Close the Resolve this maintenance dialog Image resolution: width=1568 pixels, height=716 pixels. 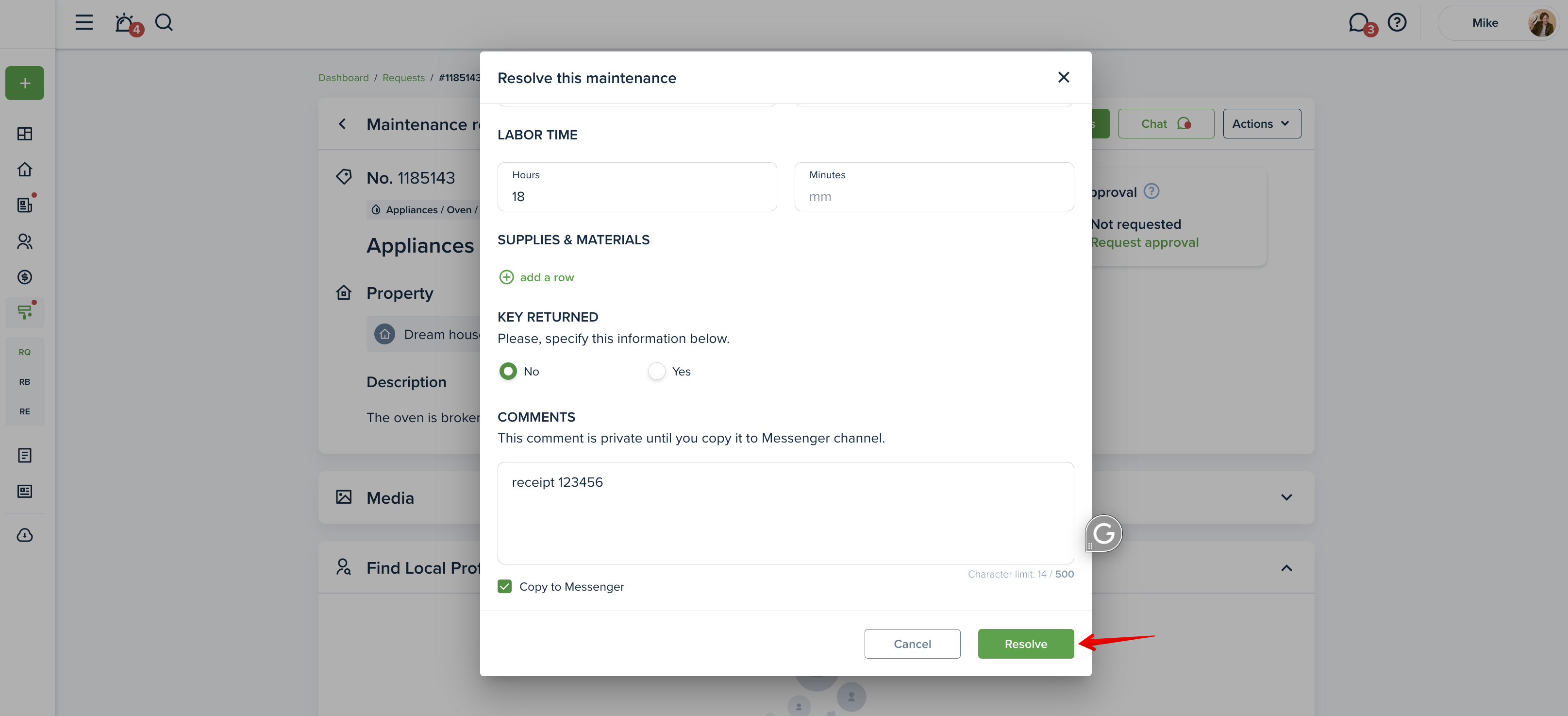click(1064, 77)
